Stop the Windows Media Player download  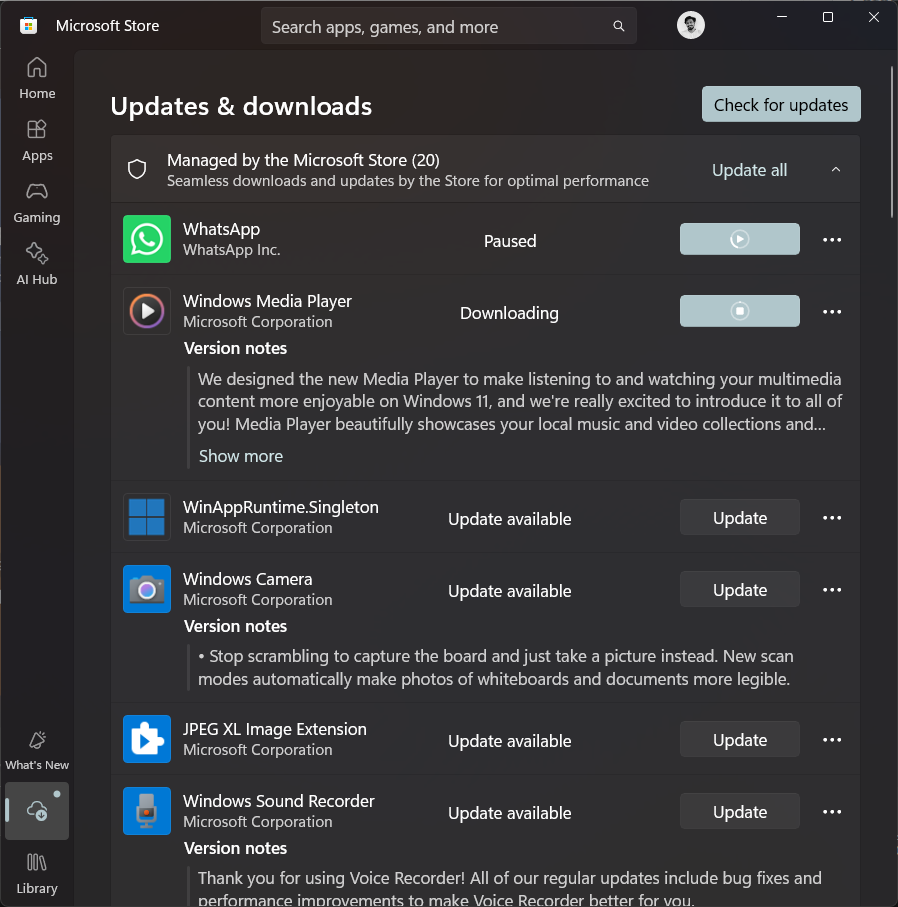[x=739, y=311]
